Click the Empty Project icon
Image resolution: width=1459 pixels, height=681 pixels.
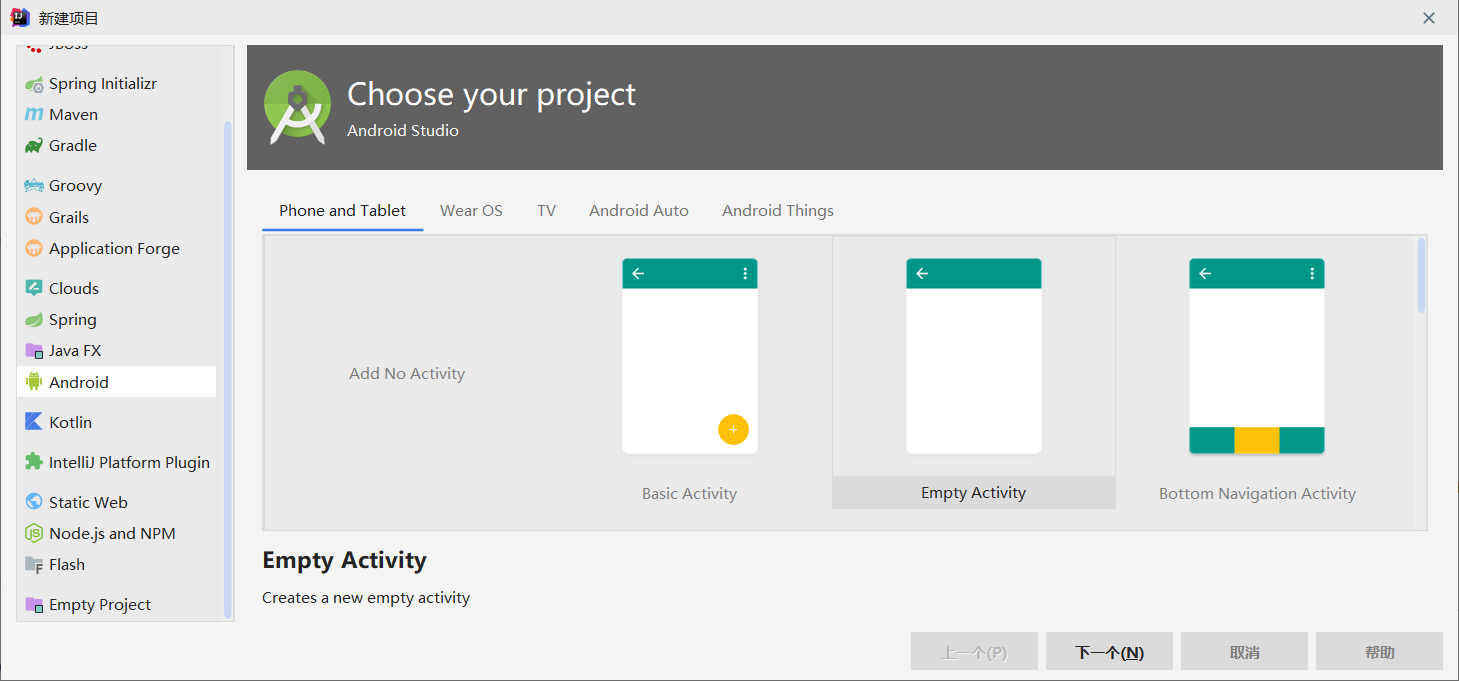click(34, 605)
